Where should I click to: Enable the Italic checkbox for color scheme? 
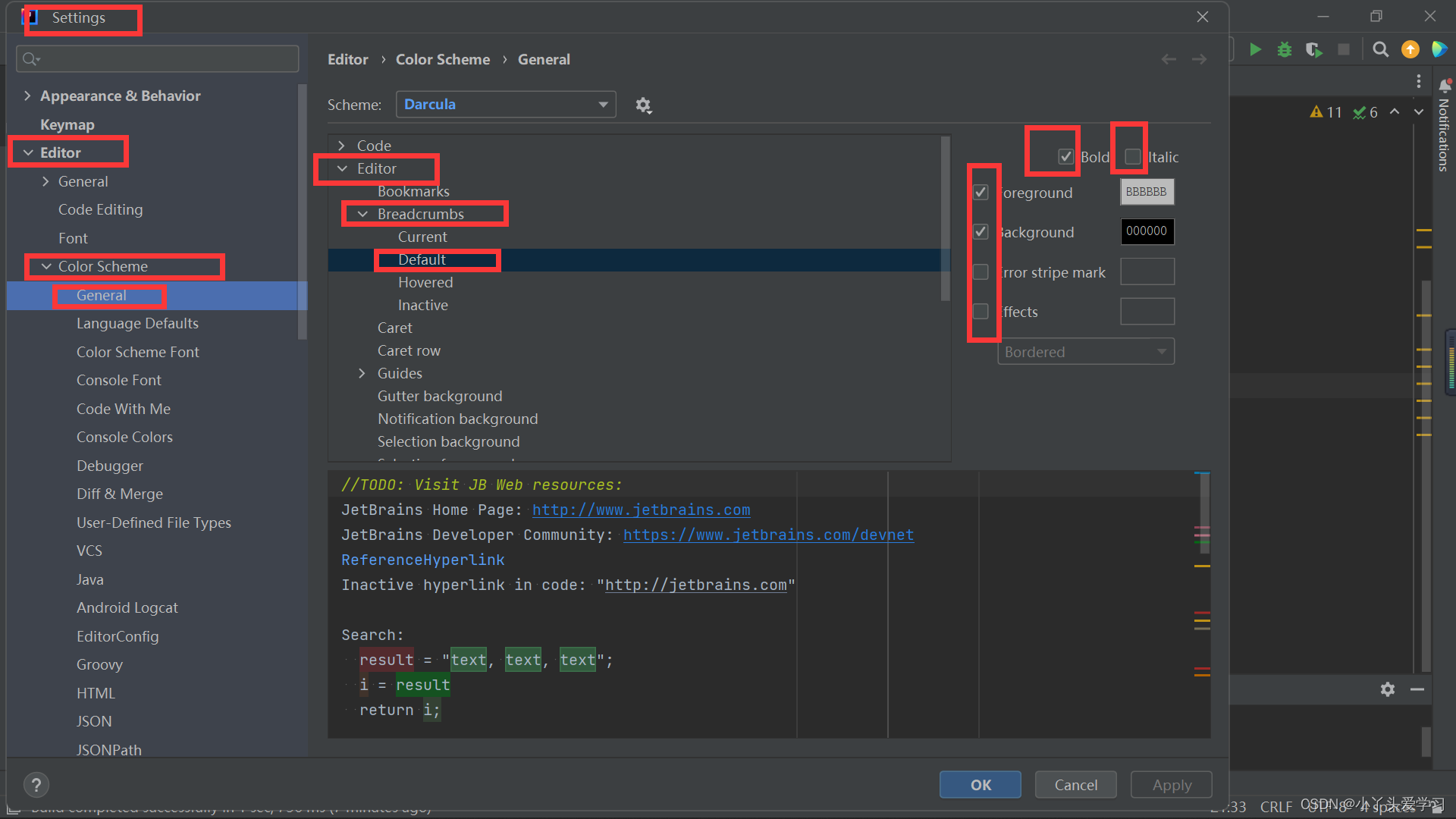[1129, 156]
